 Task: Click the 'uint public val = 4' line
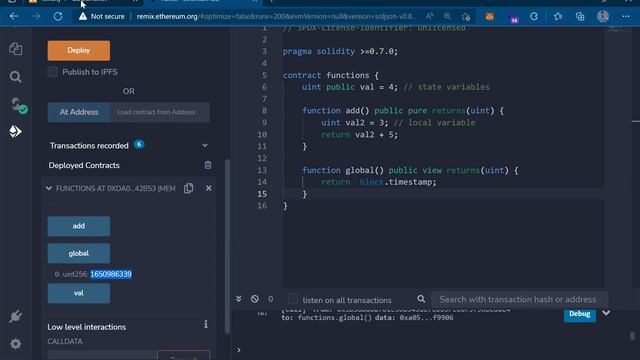(396, 87)
